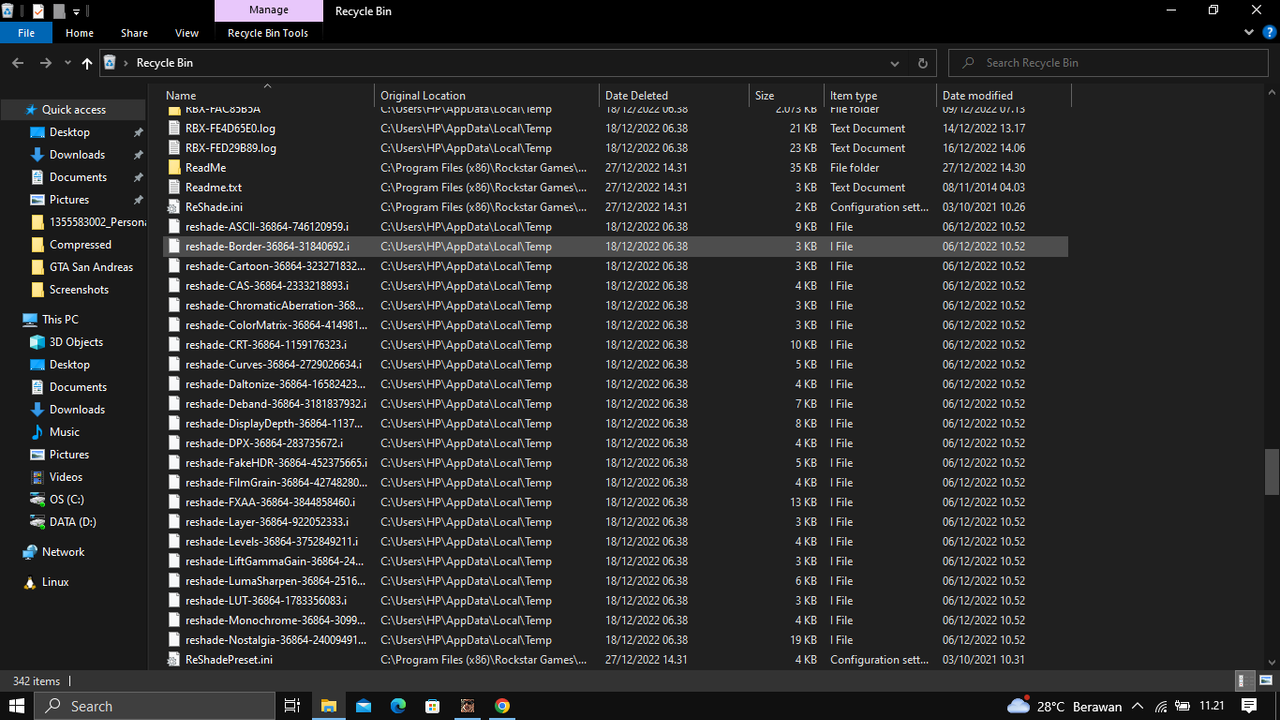This screenshot has height=720, width=1280.
Task: Select RBX-FE4D65E0.log file
Action: (615, 128)
